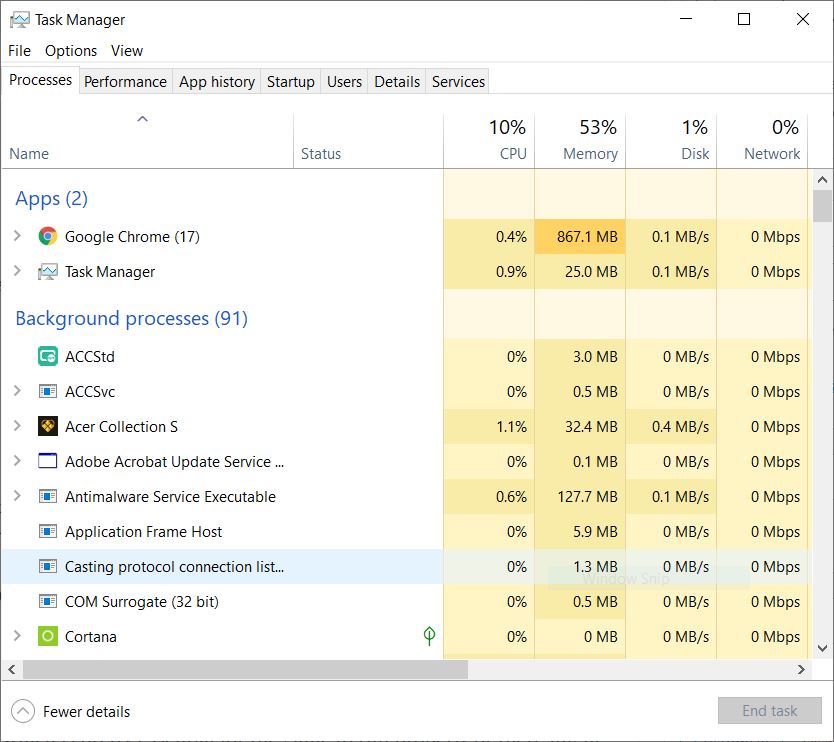Sort processes by Memory column
Viewport: 834px width, 742px height.
[580, 141]
